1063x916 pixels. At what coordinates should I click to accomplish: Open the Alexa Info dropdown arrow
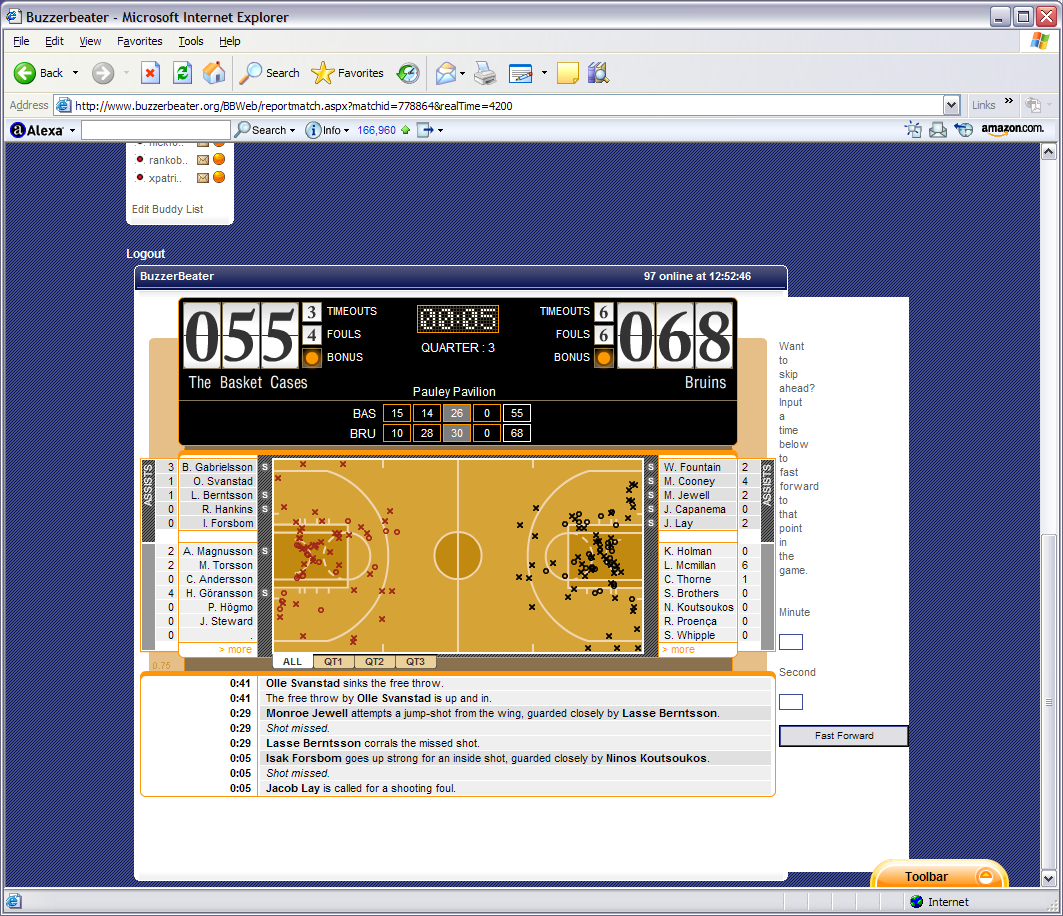pos(346,130)
